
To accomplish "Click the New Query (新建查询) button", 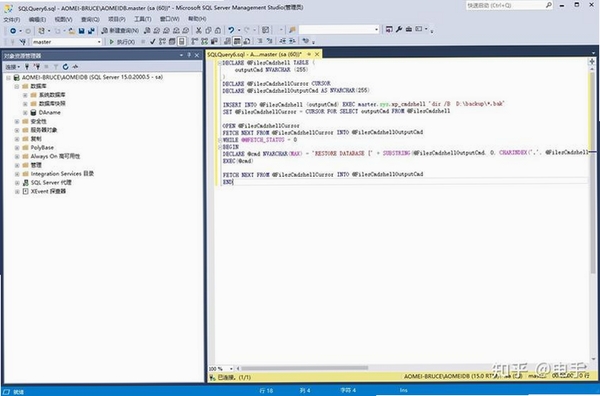I will coord(120,30).
